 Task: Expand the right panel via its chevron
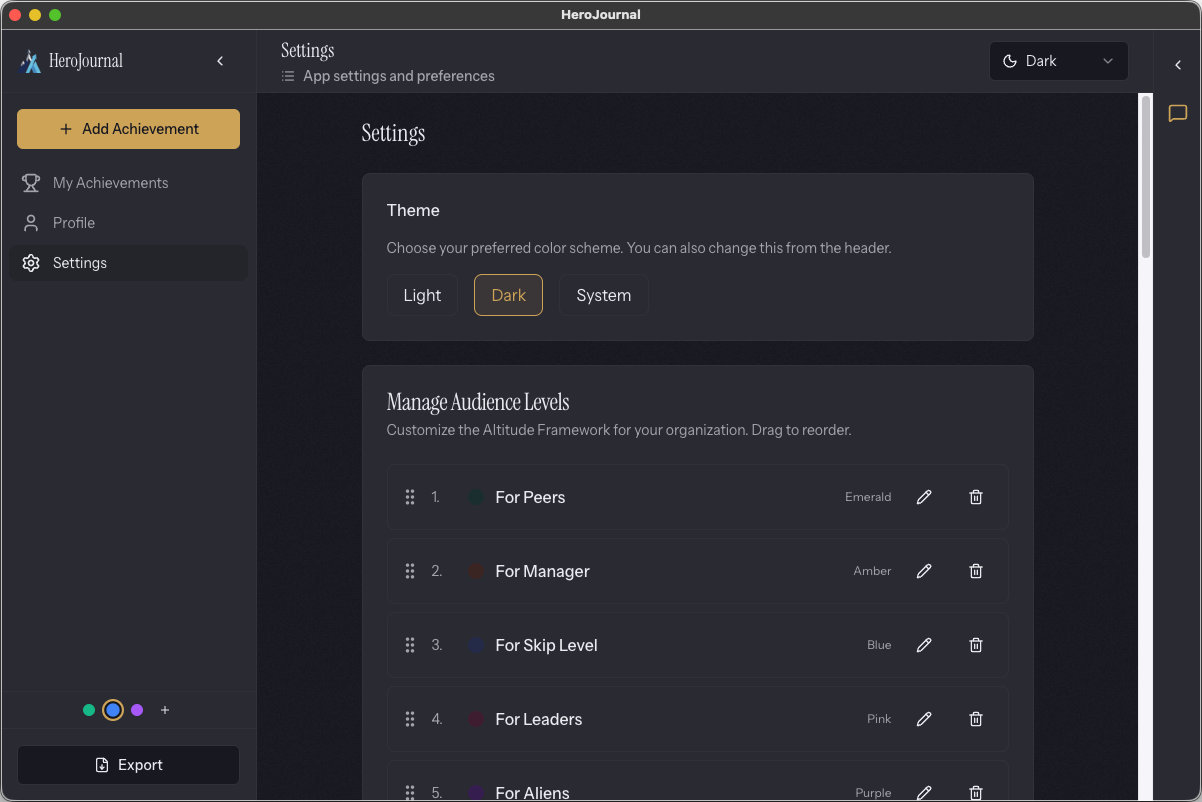1177,65
